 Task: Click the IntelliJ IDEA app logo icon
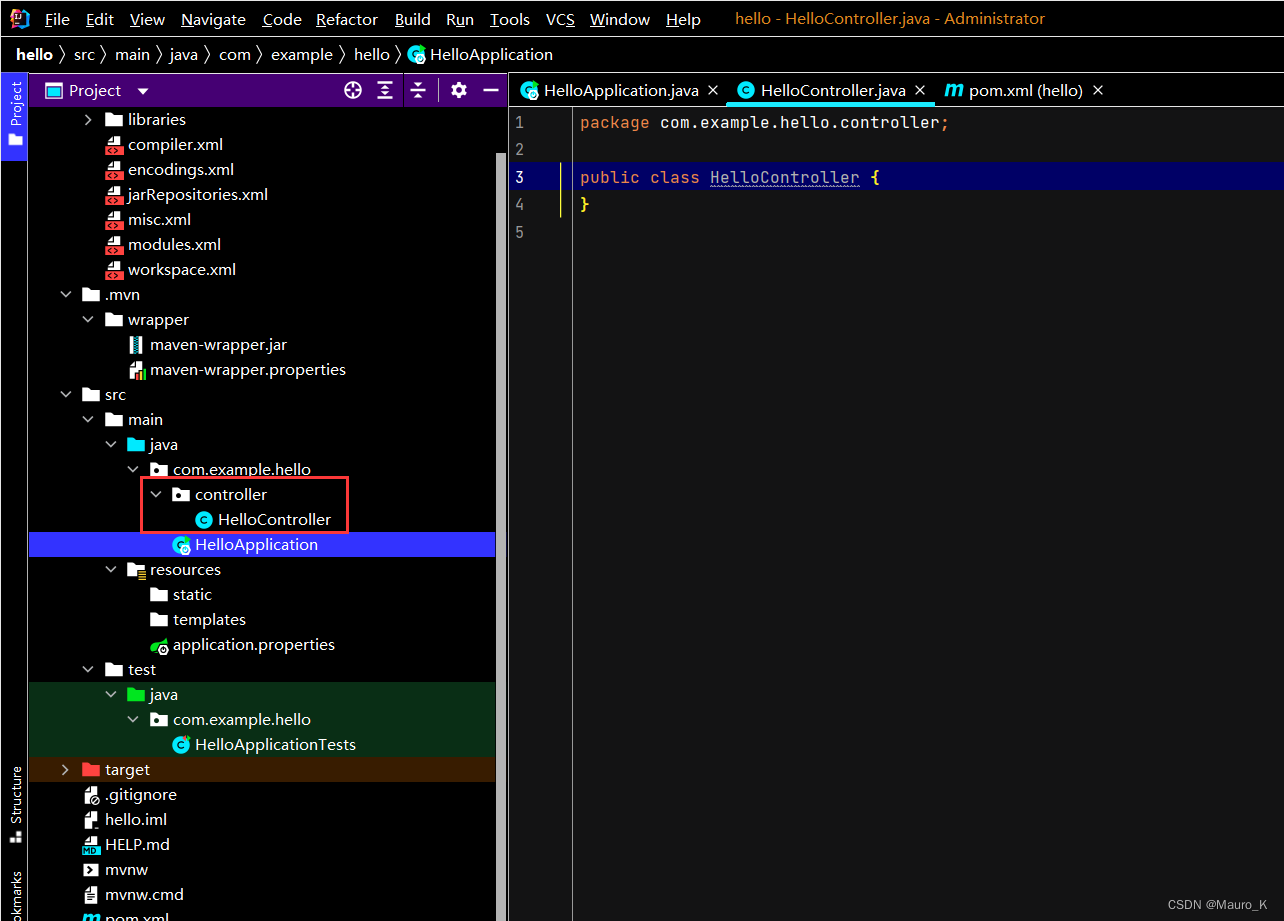(x=20, y=18)
